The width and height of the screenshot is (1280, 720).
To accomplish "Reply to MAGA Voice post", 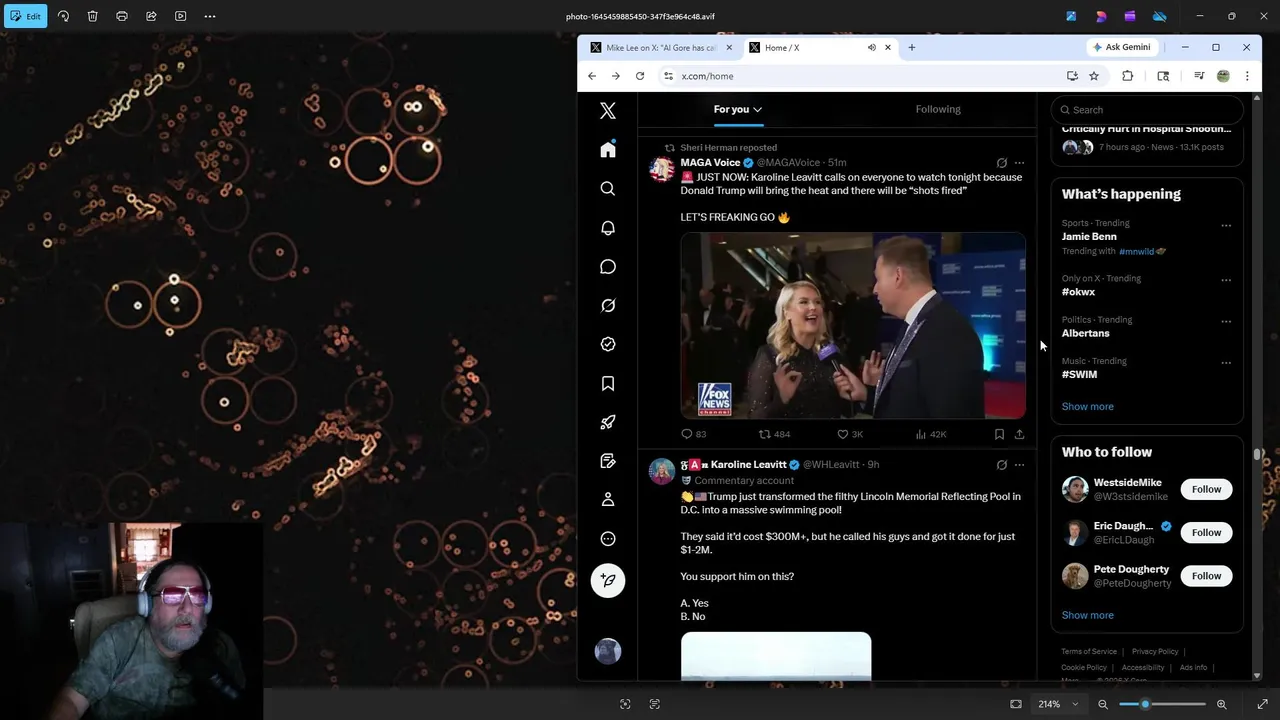I will coord(693,434).
